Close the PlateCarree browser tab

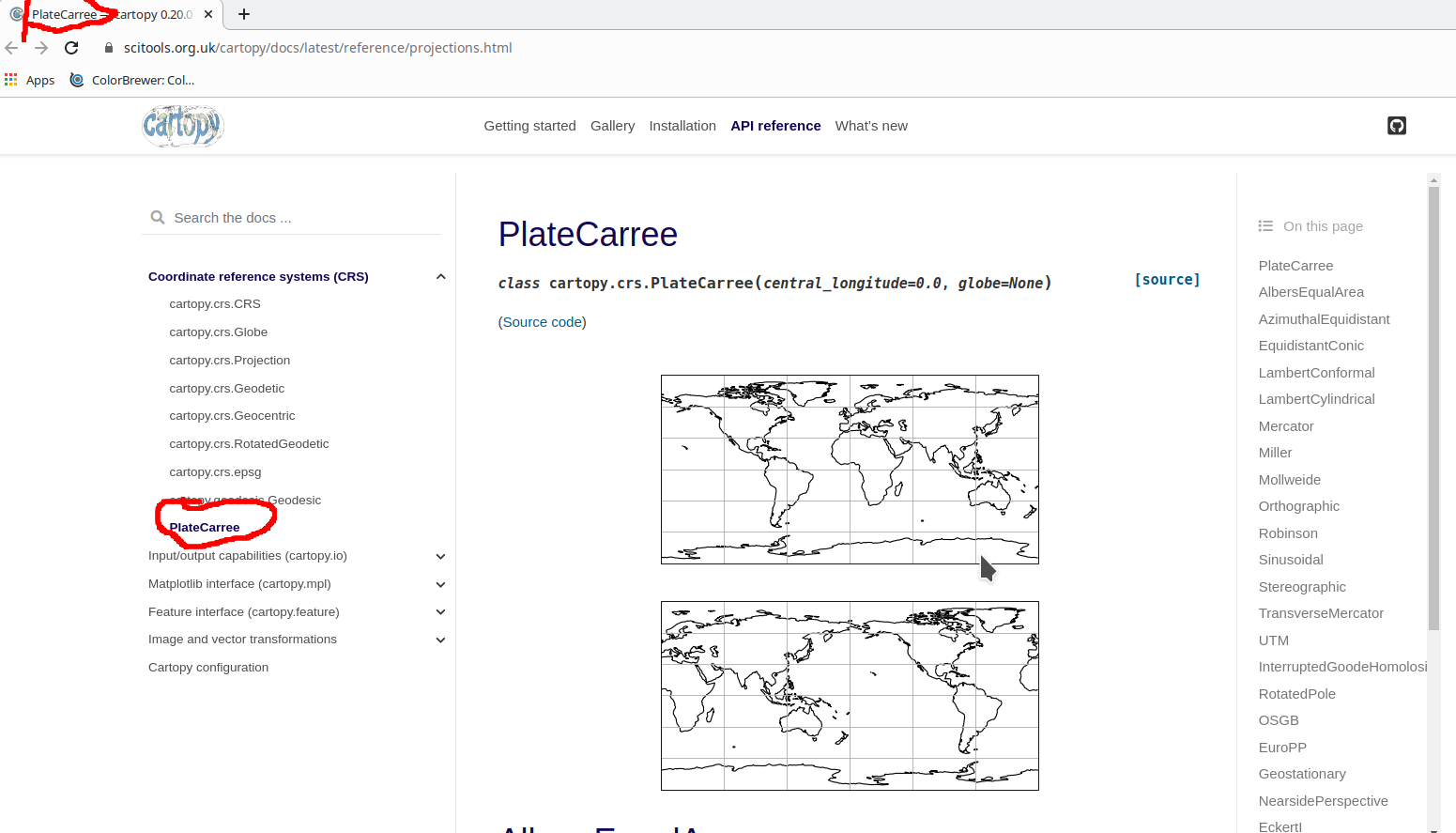(208, 14)
